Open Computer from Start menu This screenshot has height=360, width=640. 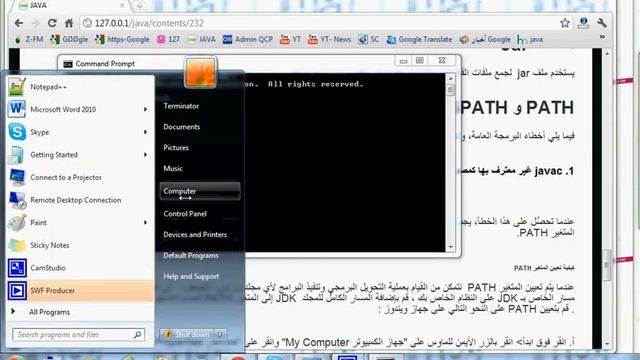click(200, 191)
